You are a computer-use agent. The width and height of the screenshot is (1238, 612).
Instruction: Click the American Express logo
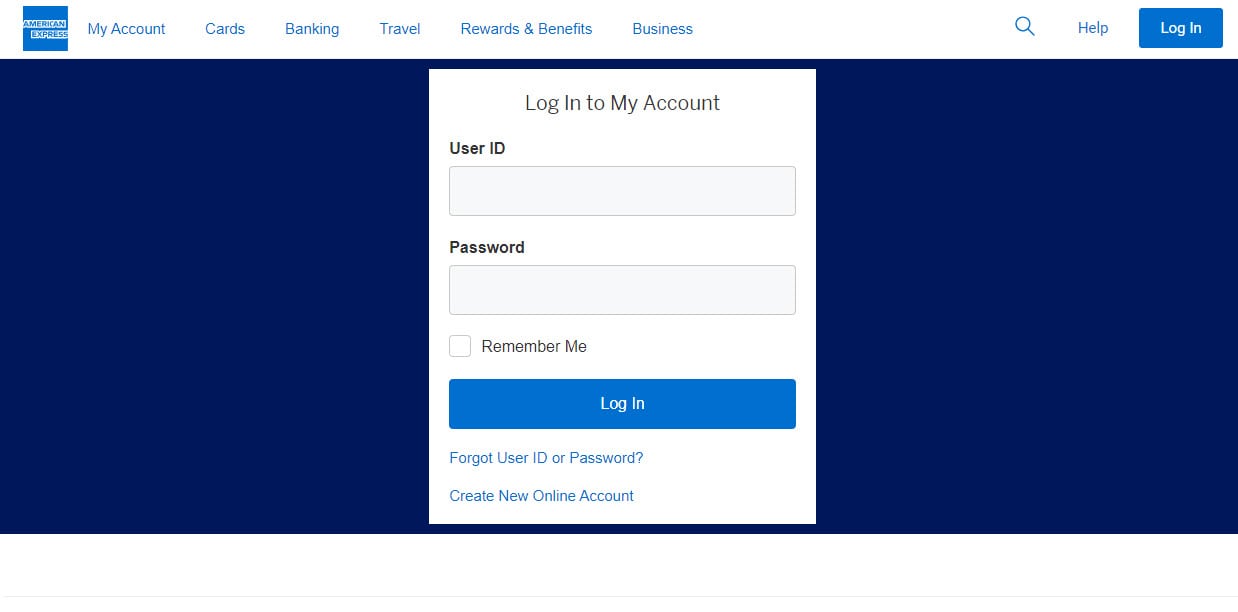coord(45,28)
